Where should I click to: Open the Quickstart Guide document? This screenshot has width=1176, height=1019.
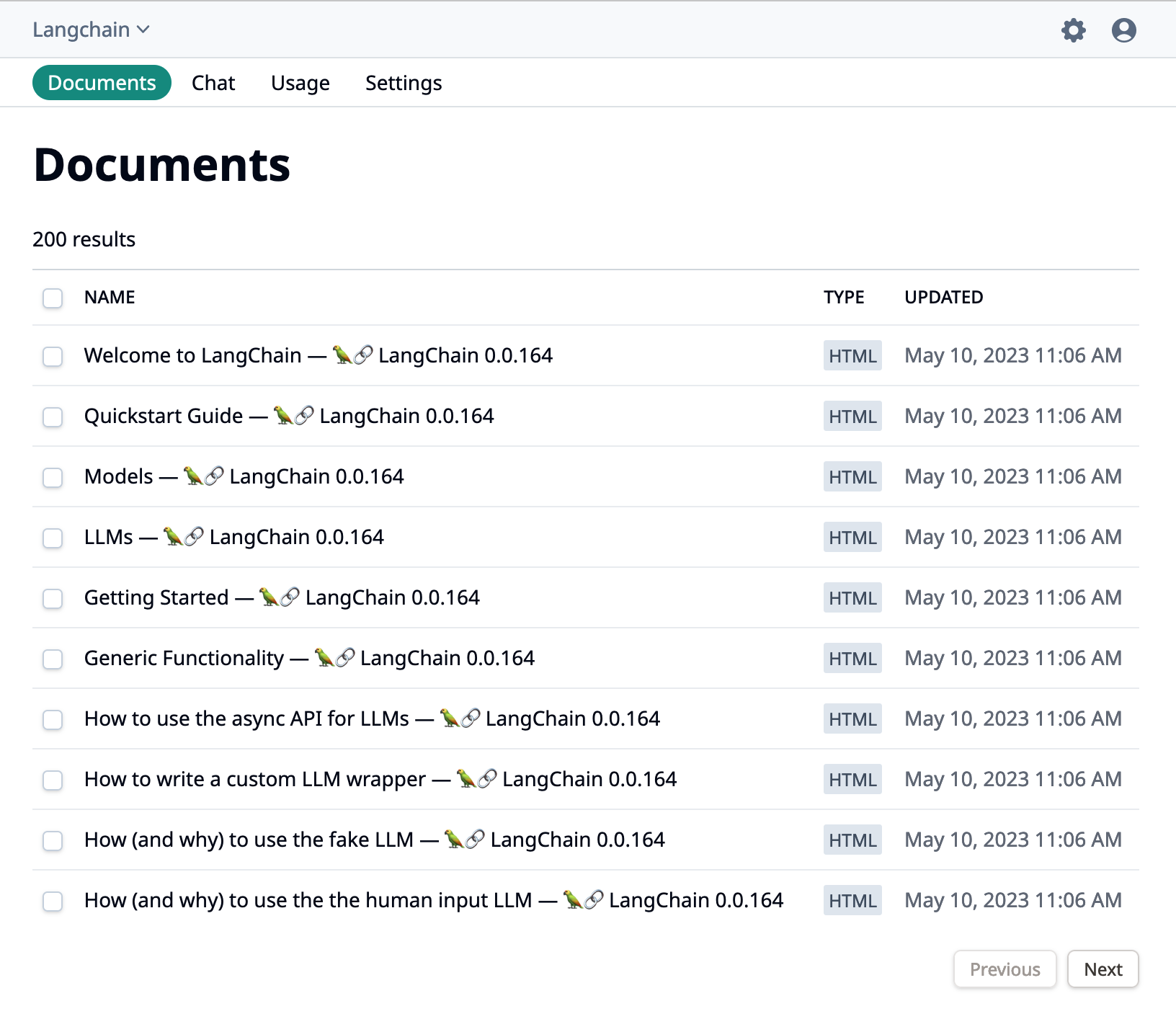coord(289,416)
